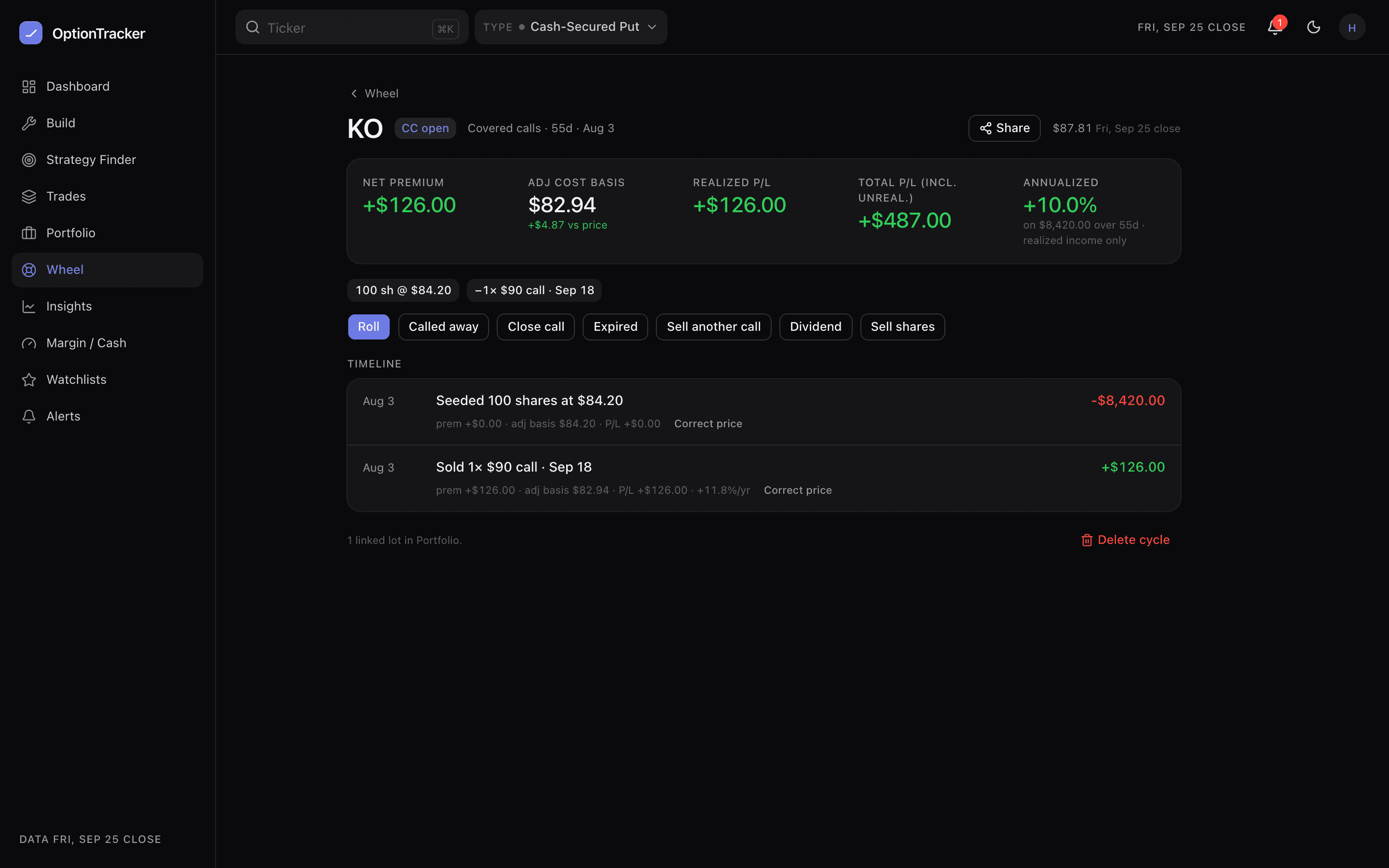Screen dimensions: 1389x868
Task: Click the +10.0% annualized value
Action: pos(1060,205)
